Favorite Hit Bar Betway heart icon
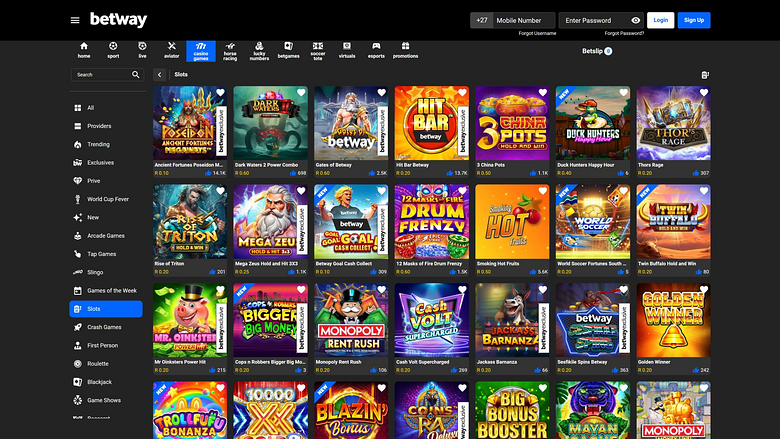The height and width of the screenshot is (439, 780). (x=462, y=92)
